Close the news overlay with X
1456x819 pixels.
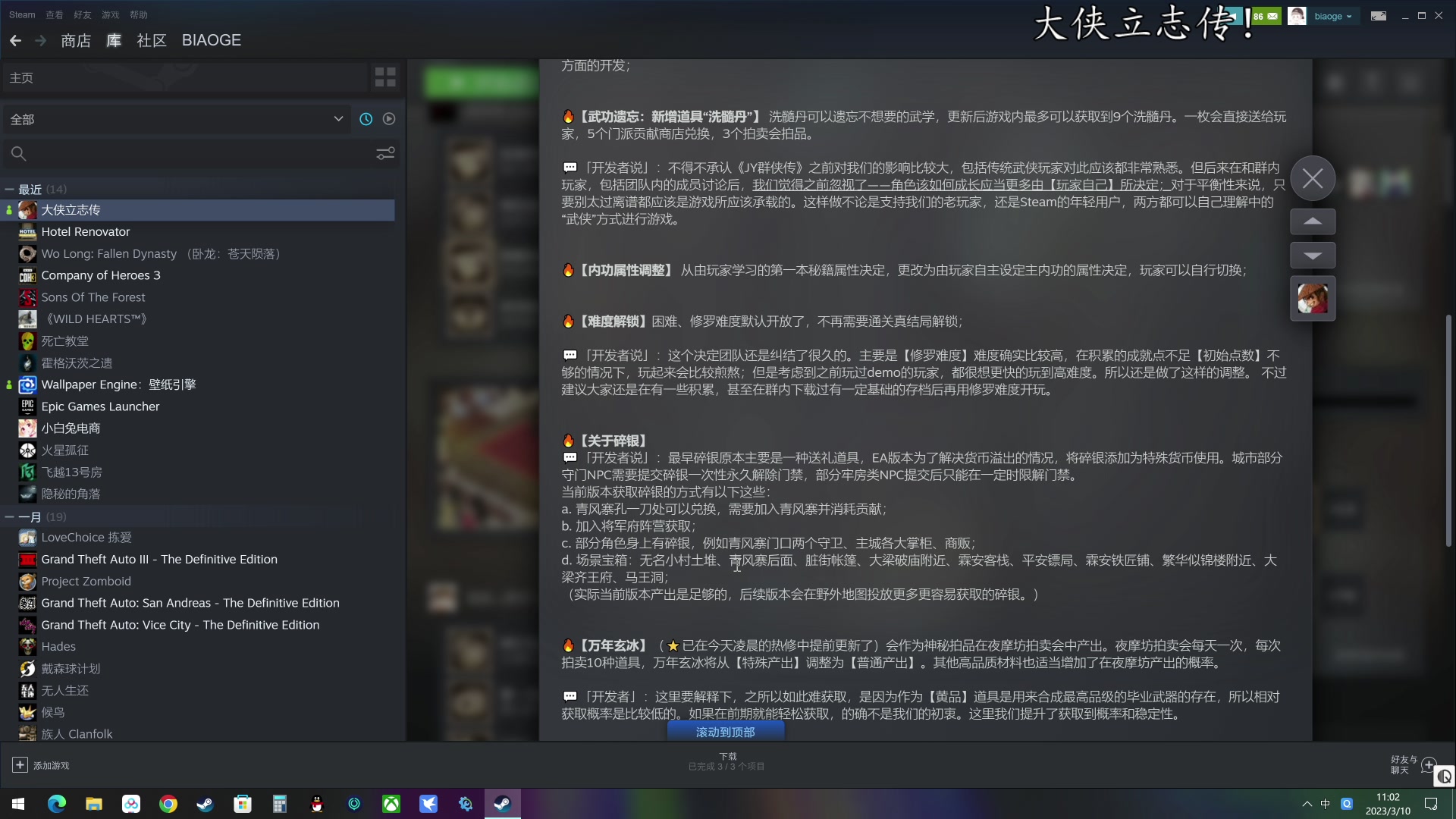click(1313, 178)
